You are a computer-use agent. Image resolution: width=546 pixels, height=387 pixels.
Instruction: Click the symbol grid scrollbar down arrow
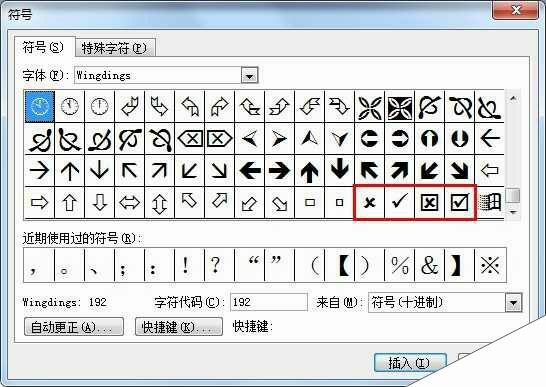(x=513, y=212)
